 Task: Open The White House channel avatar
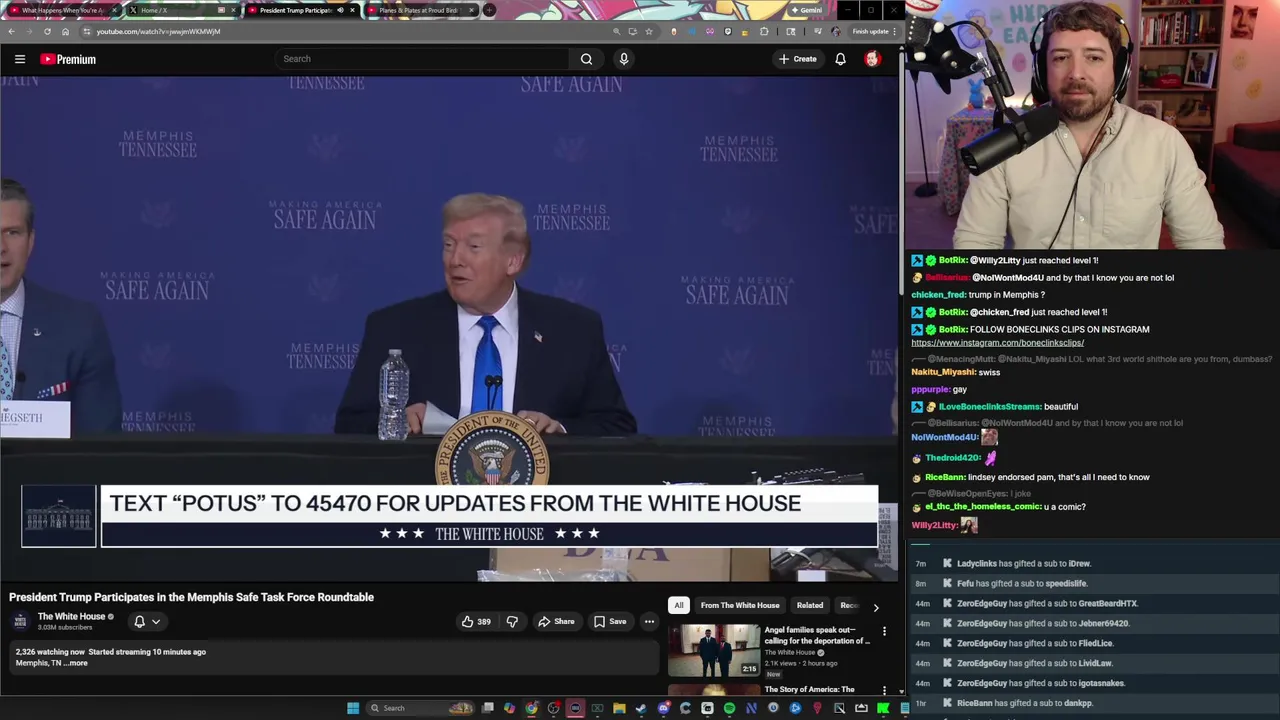(20, 621)
